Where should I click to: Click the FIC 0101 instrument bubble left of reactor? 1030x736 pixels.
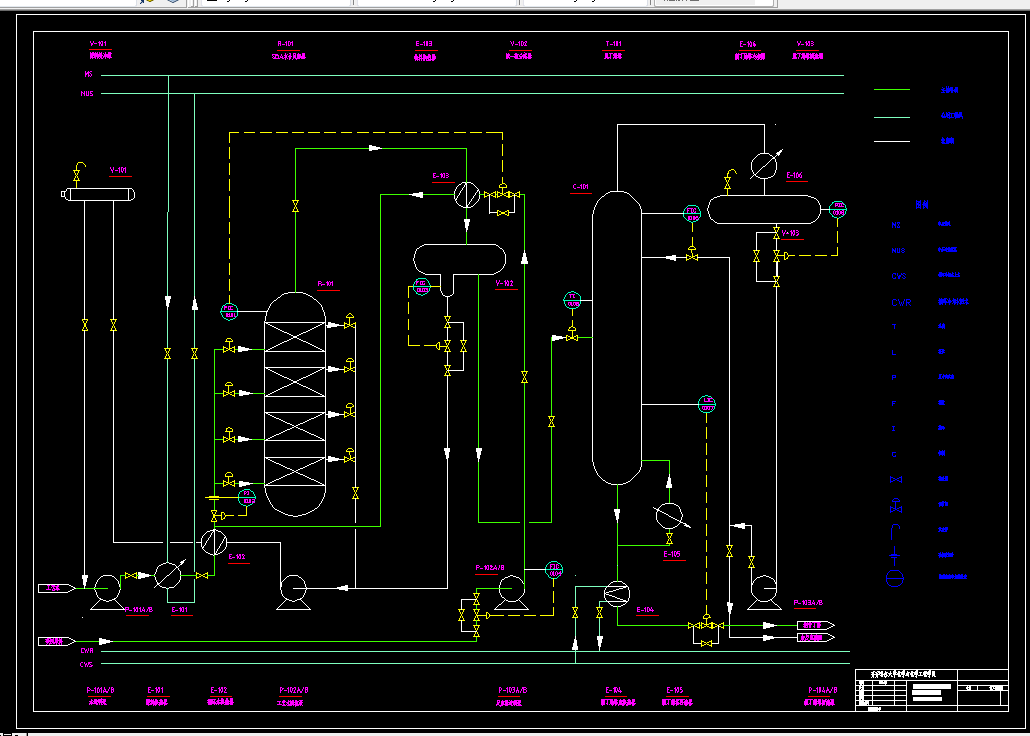pos(229,312)
